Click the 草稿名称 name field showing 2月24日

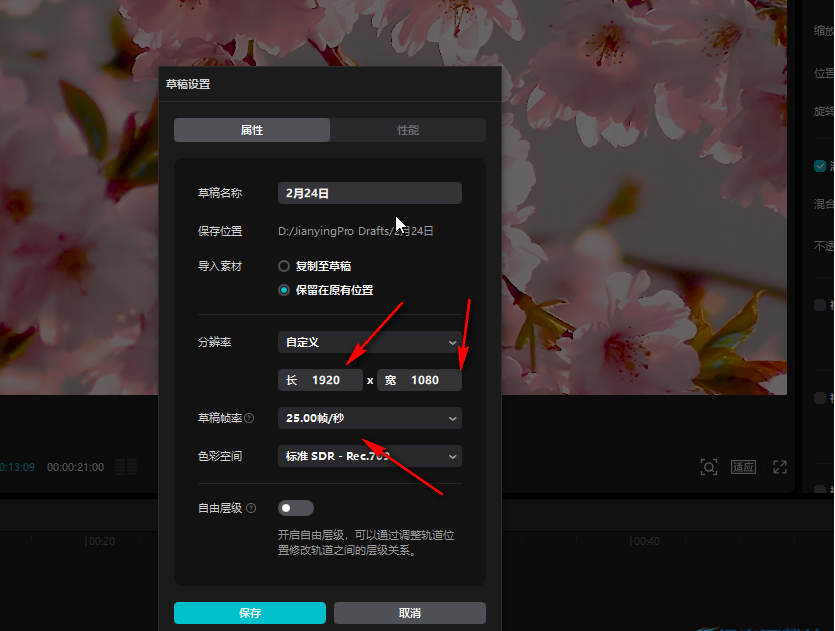(x=369, y=192)
